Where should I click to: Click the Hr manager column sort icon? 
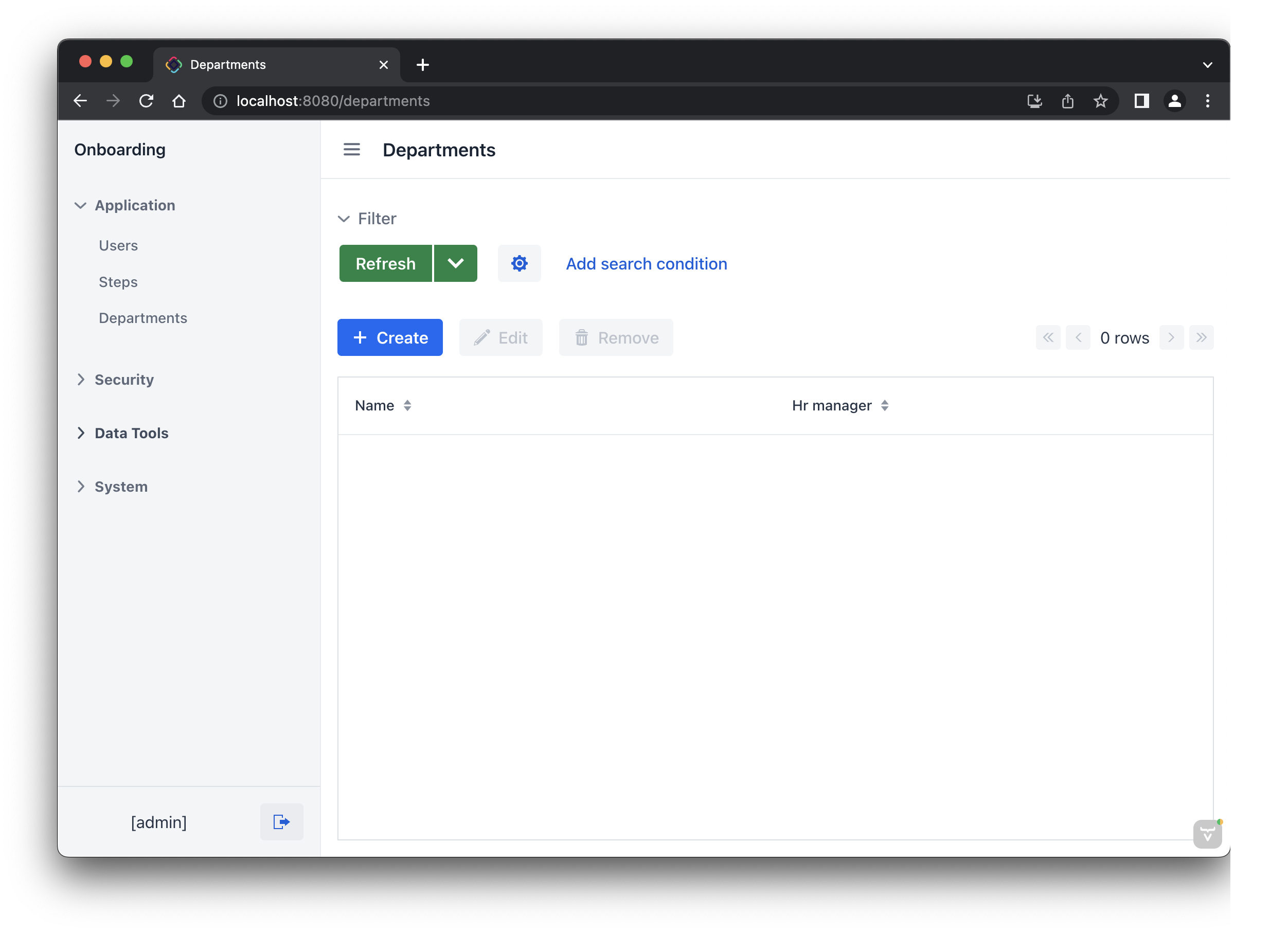[x=884, y=405]
